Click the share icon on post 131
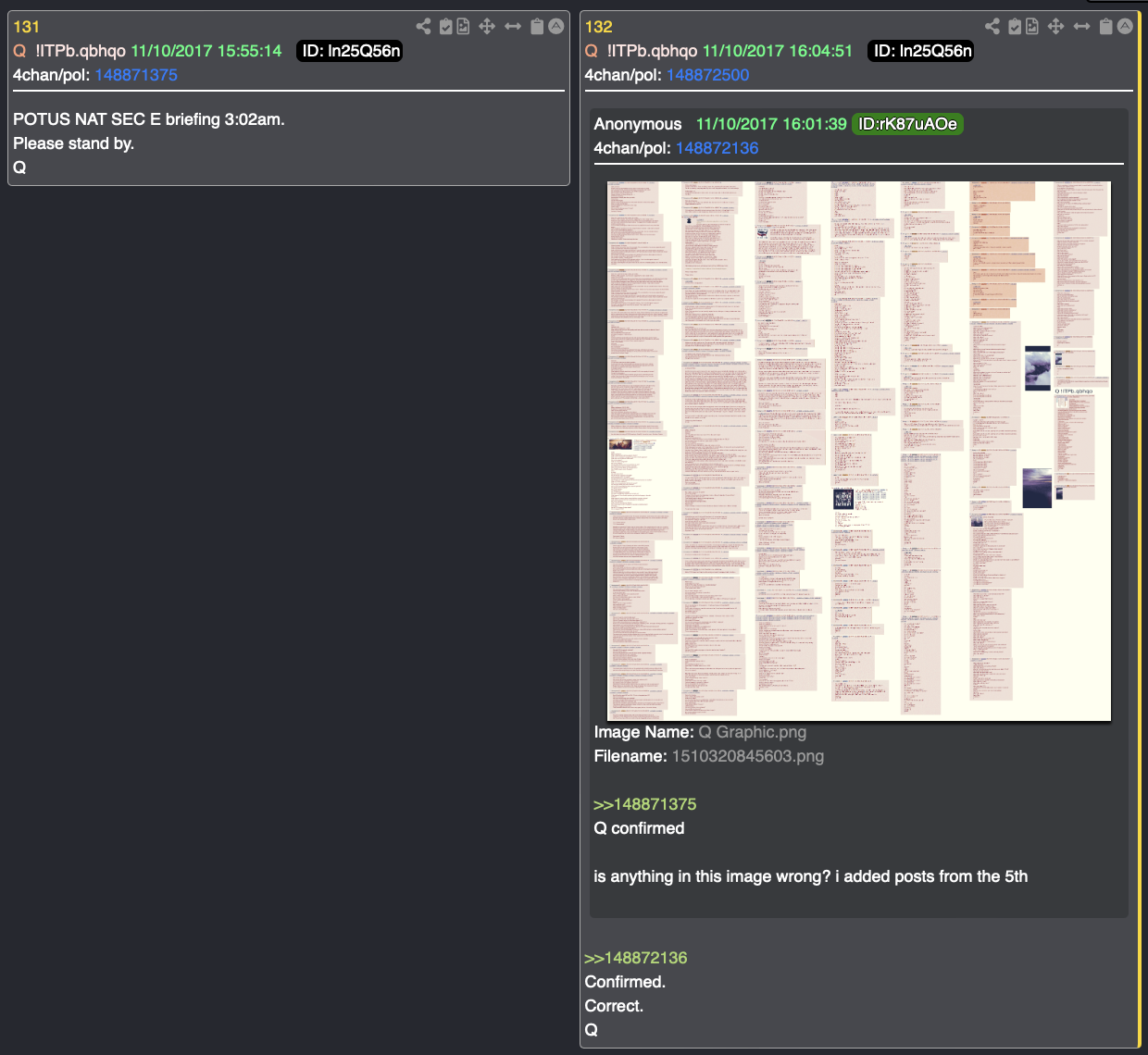1148x1055 pixels. click(x=424, y=26)
